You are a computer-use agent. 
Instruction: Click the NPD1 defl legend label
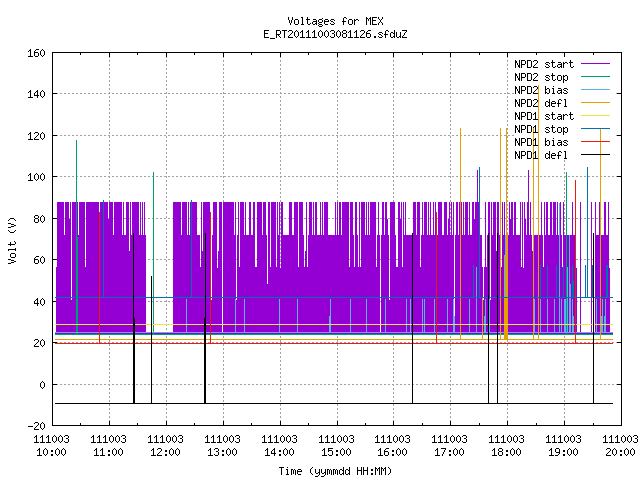pos(541,155)
